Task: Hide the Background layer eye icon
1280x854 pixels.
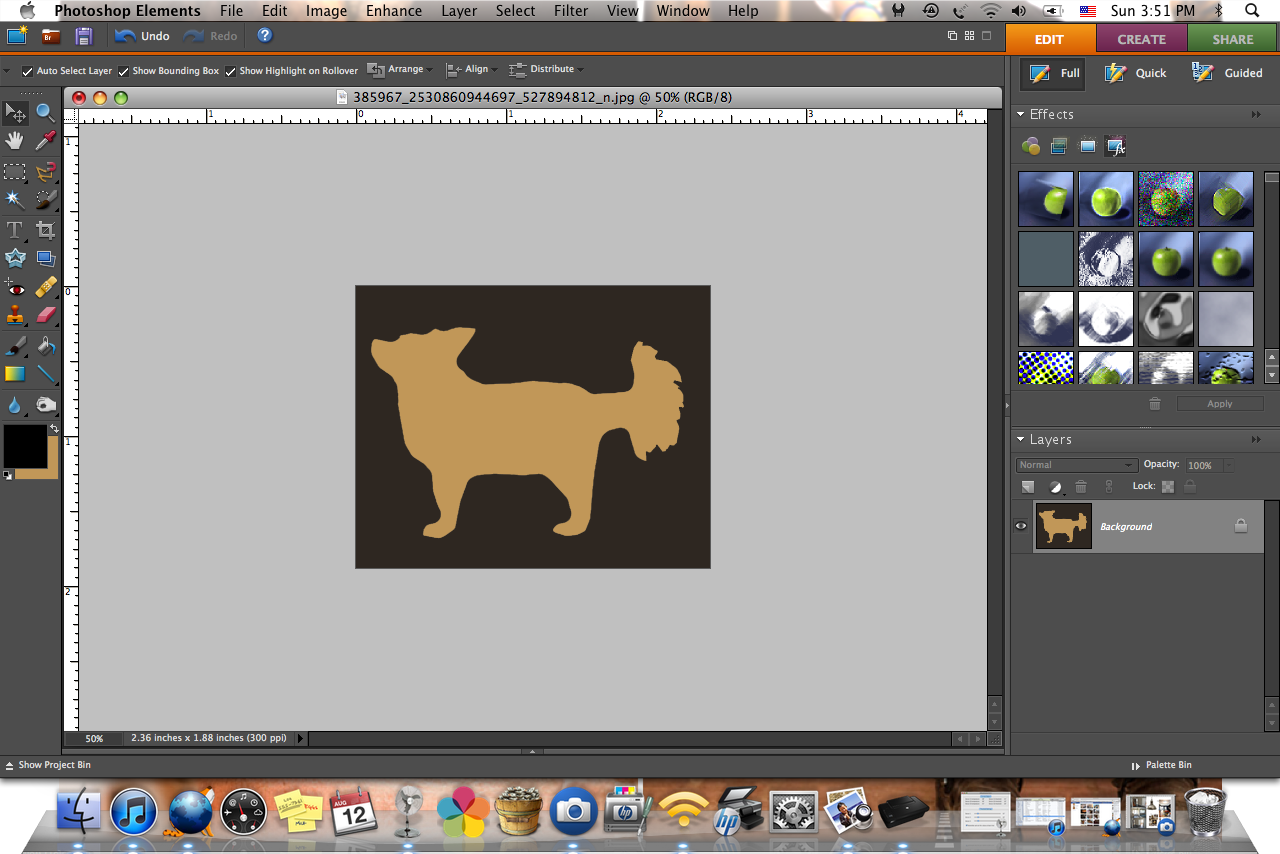Action: coord(1021,525)
